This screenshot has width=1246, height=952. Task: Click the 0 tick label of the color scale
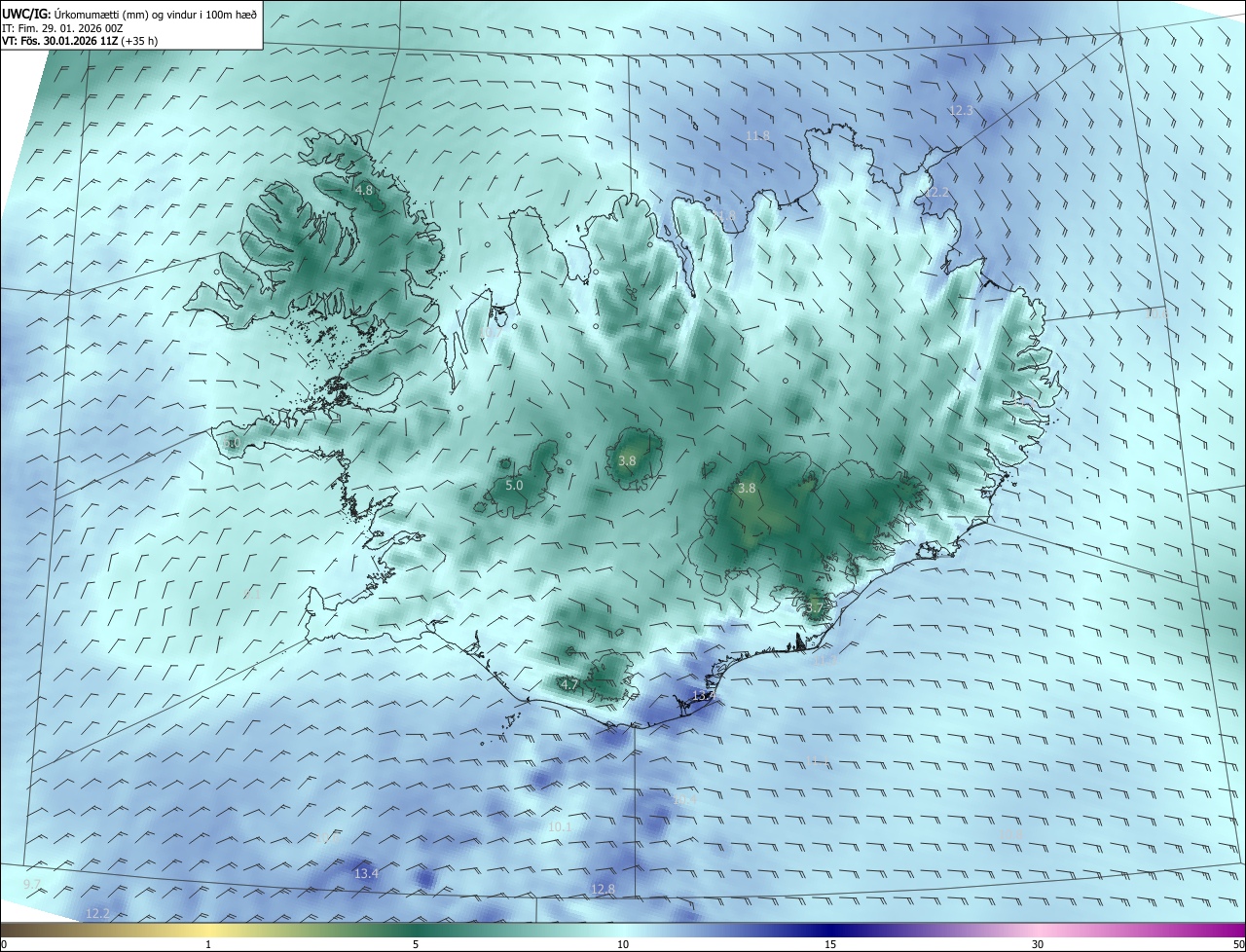pyautogui.click(x=4, y=944)
